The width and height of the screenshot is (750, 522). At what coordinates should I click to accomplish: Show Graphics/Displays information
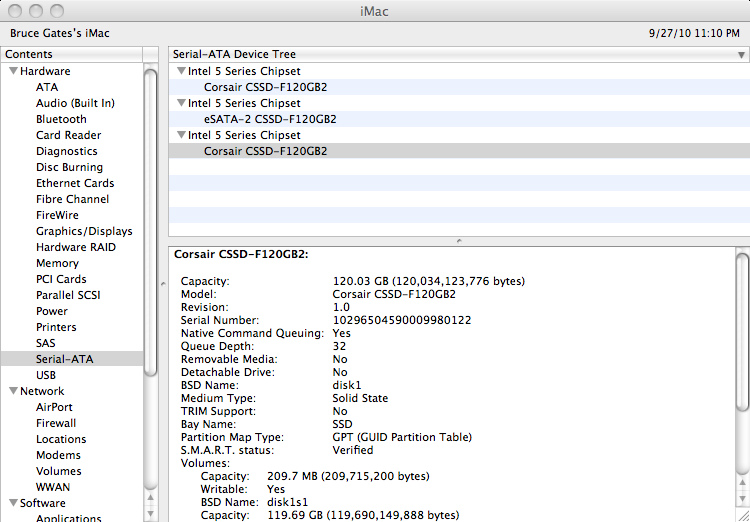84,232
